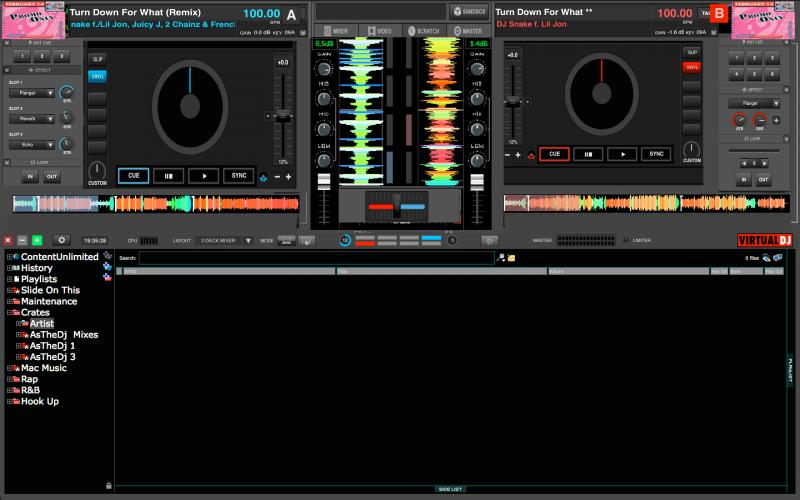Switch to the MIXER tab
The image size is (800, 500).
coord(336,31)
